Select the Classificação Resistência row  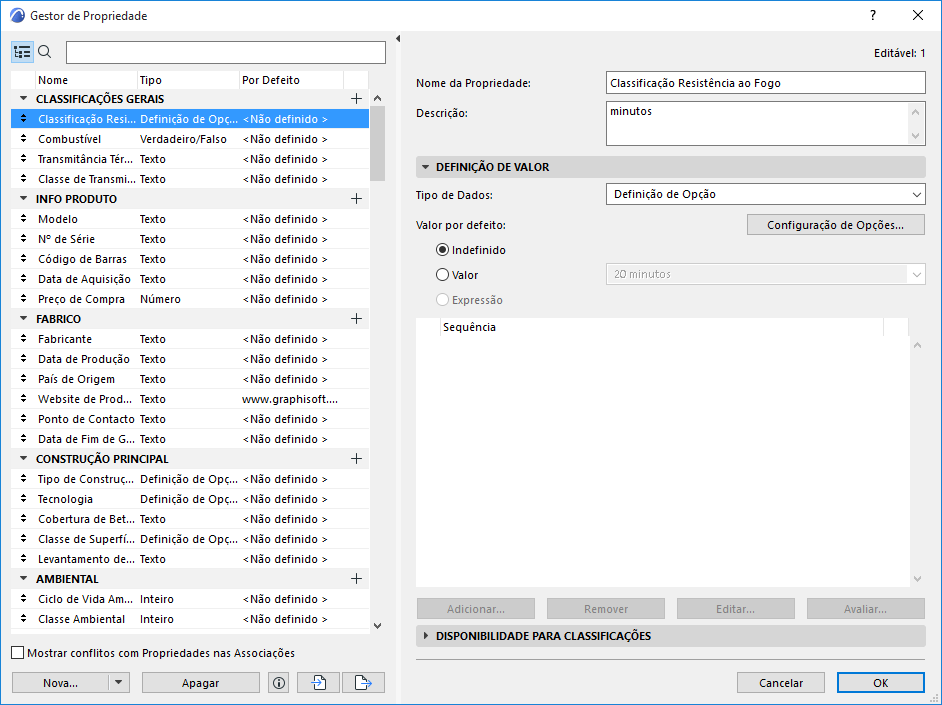(x=190, y=119)
